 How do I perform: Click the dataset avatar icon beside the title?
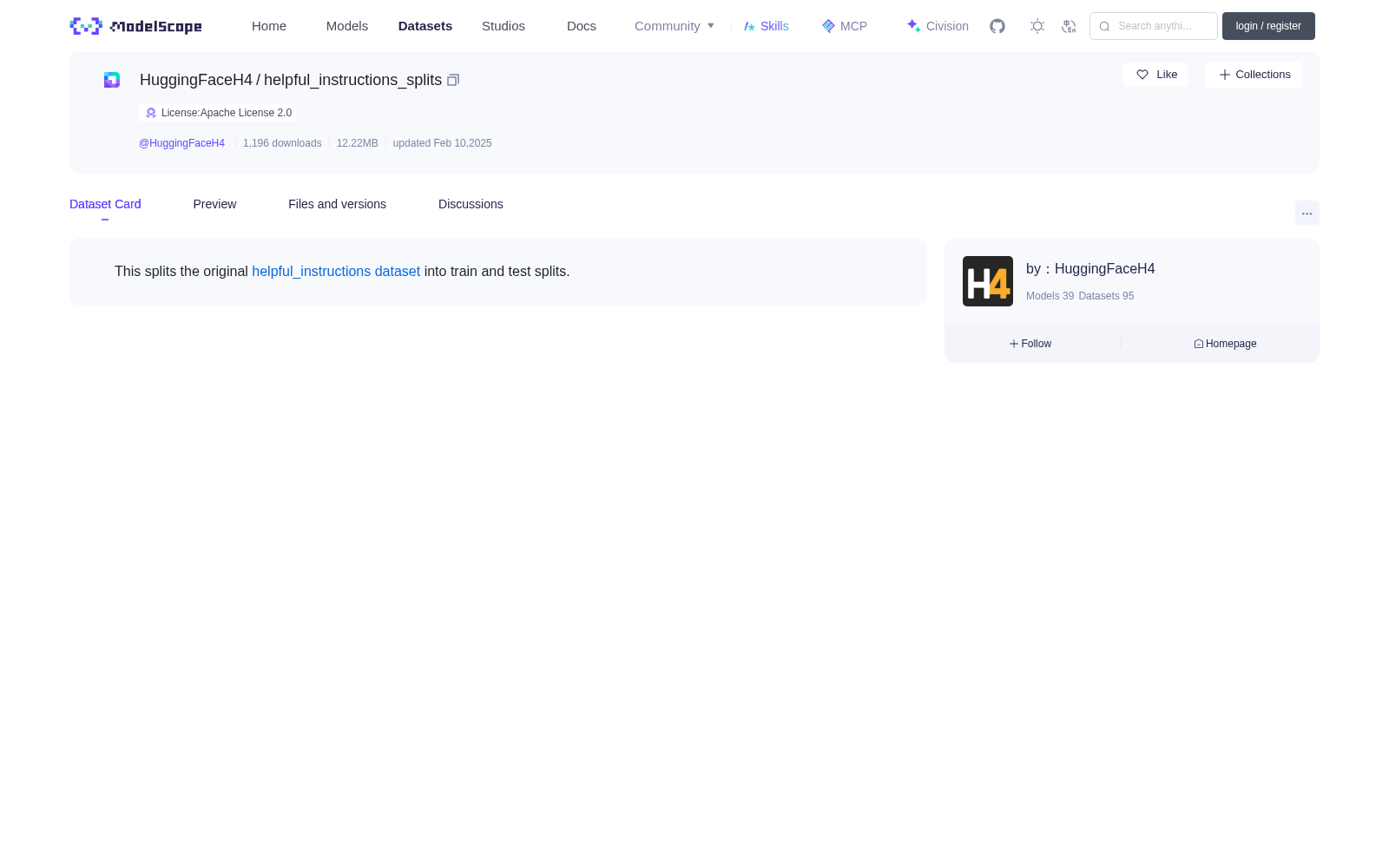coord(112,80)
